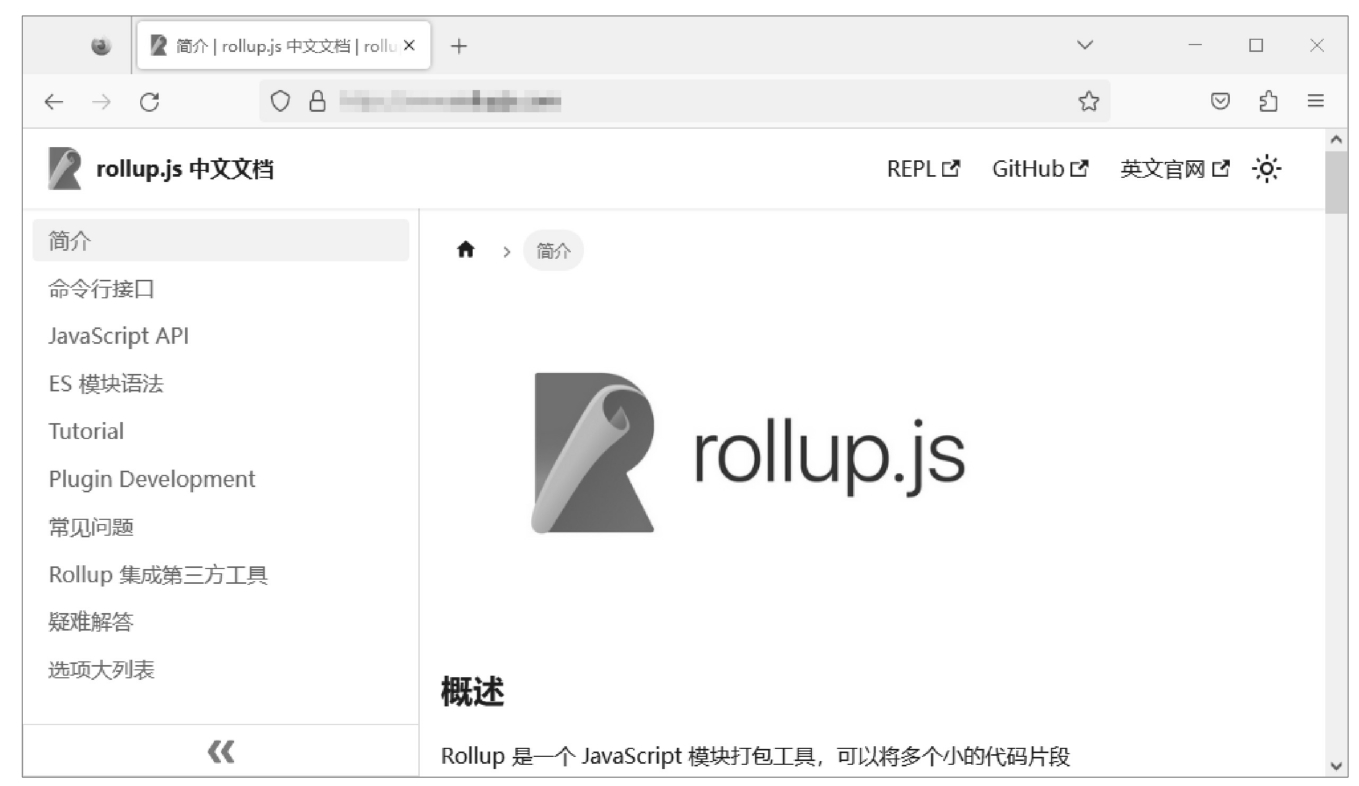Open the REPL external link
The width and height of the screenshot is (1359, 786).
coord(924,169)
